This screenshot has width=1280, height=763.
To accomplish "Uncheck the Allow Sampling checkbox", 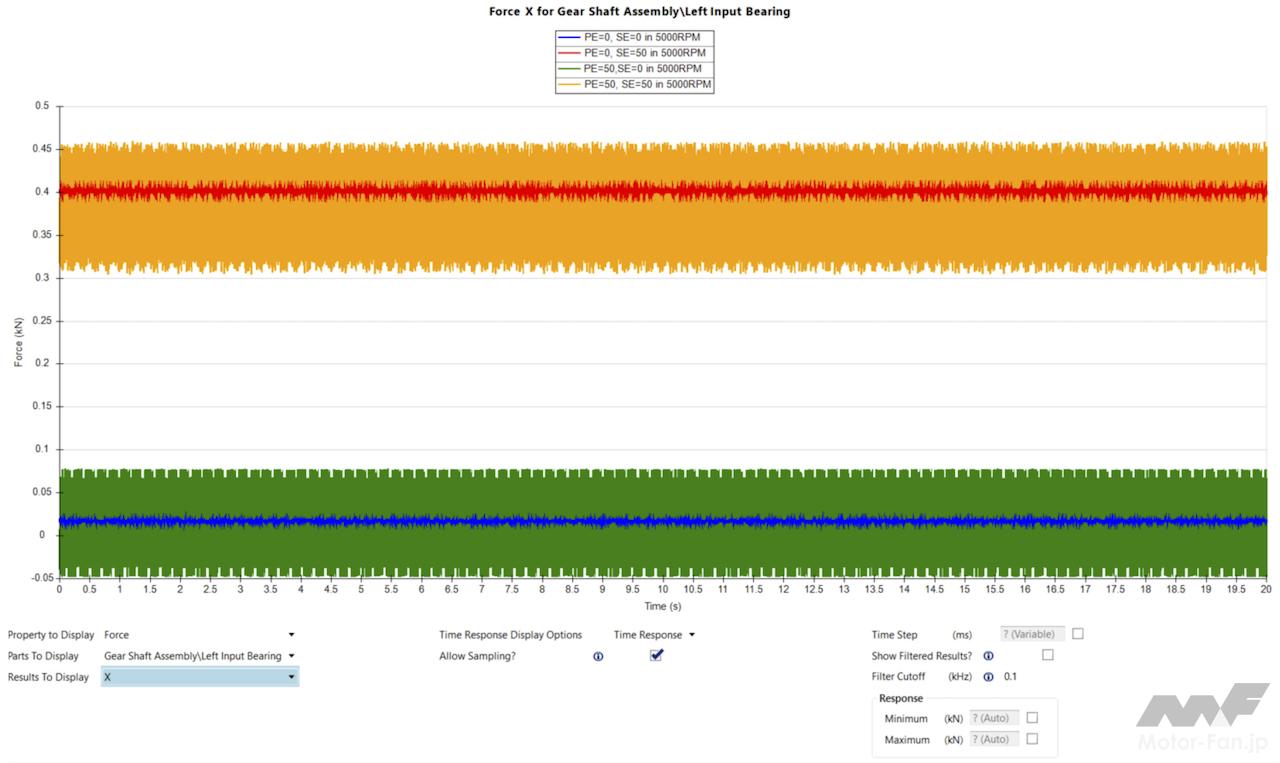I will (x=657, y=656).
